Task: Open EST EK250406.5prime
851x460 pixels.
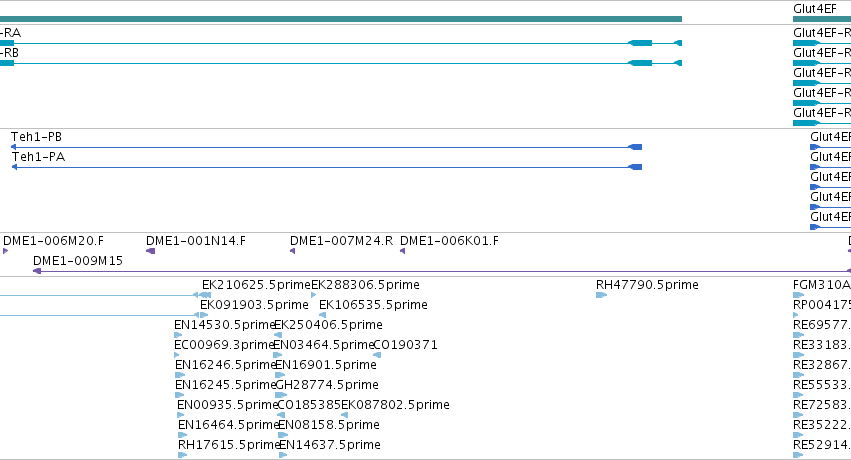Action: tap(328, 325)
